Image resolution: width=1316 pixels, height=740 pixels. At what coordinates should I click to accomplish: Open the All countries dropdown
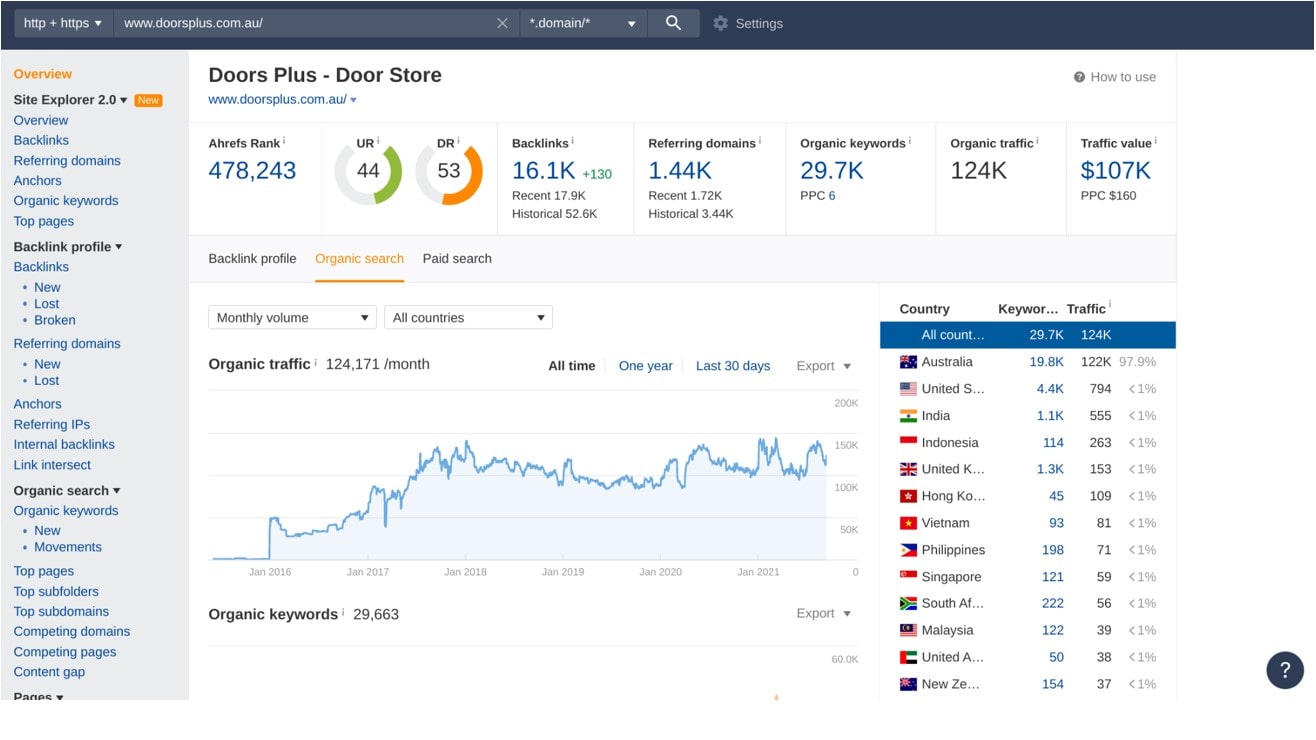pyautogui.click(x=468, y=317)
